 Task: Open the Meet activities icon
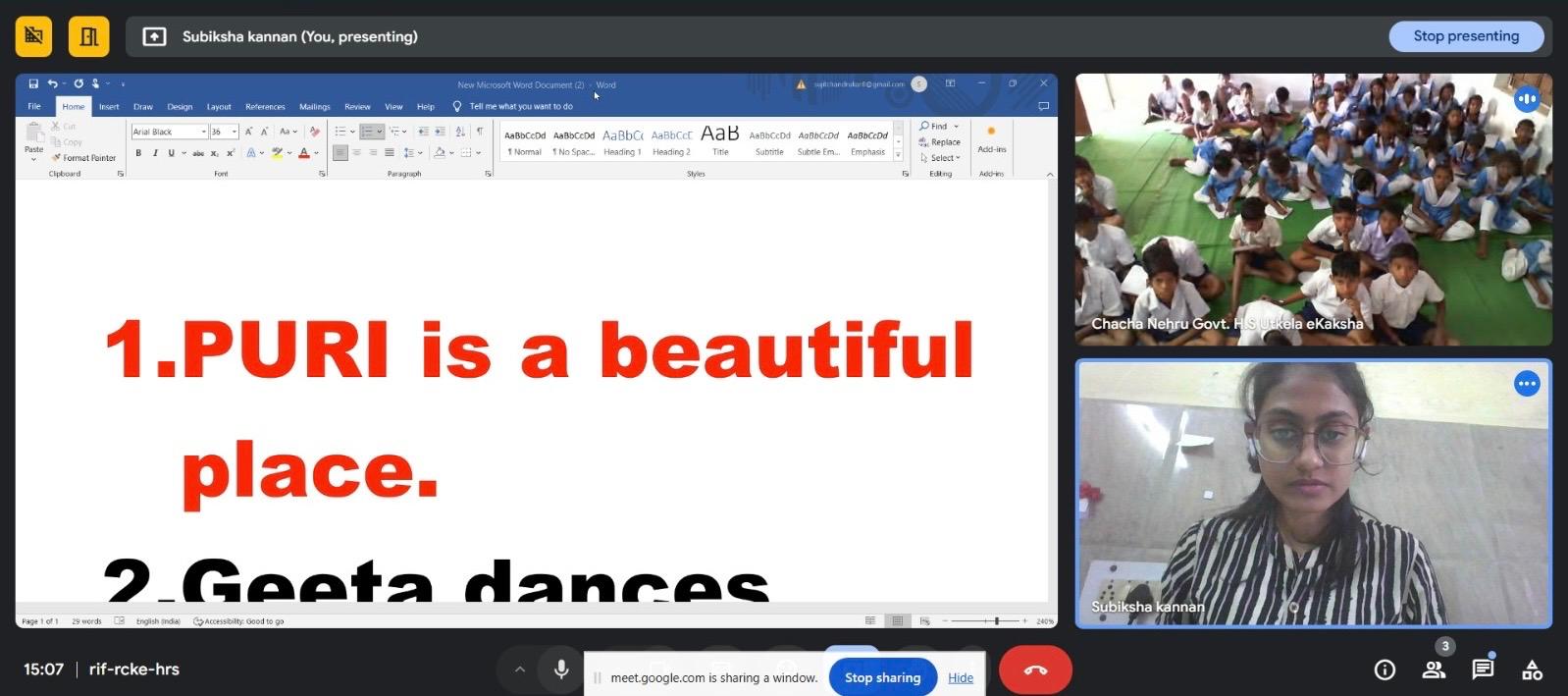pos(1531,669)
